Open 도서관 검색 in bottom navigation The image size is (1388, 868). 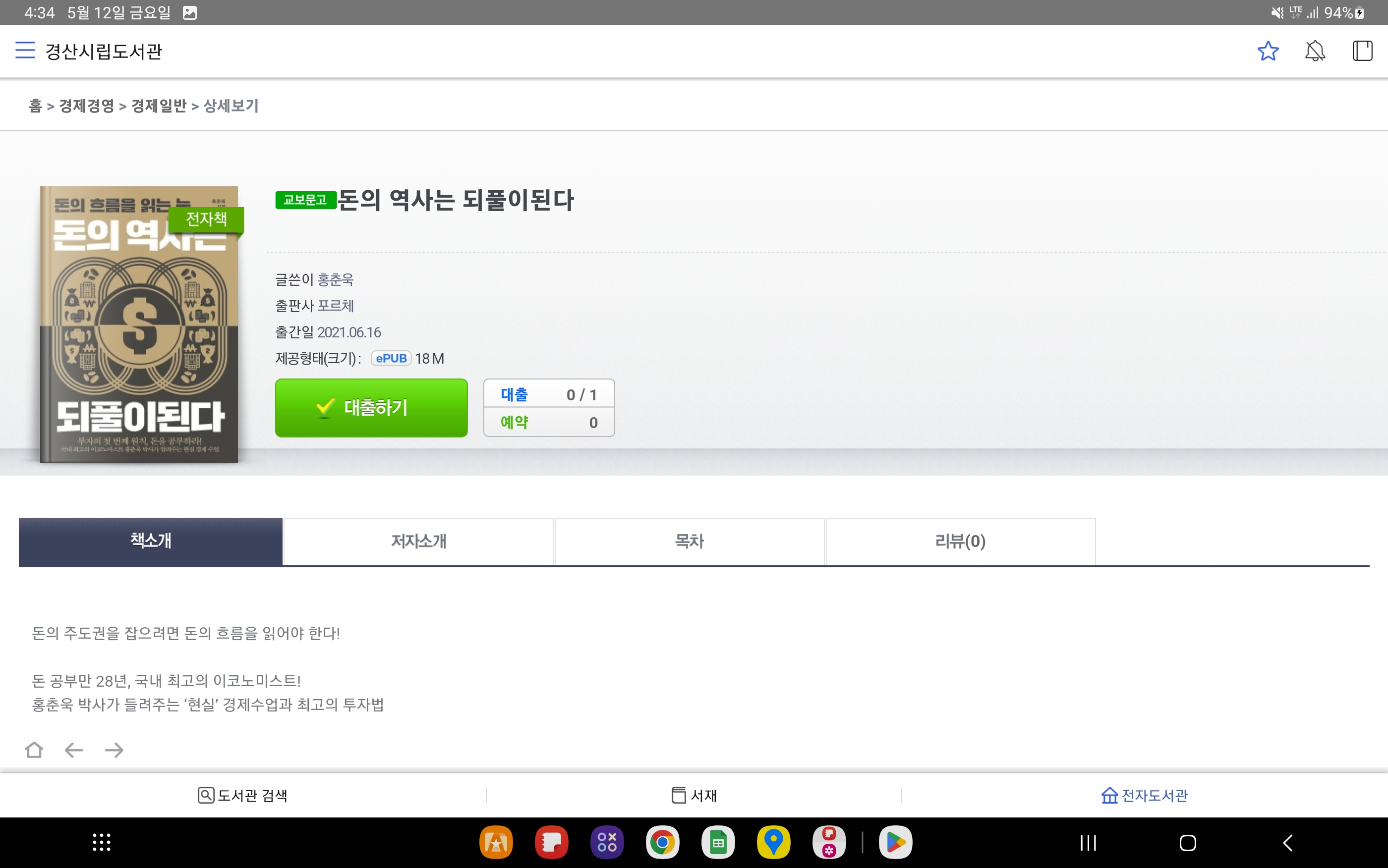click(x=242, y=795)
